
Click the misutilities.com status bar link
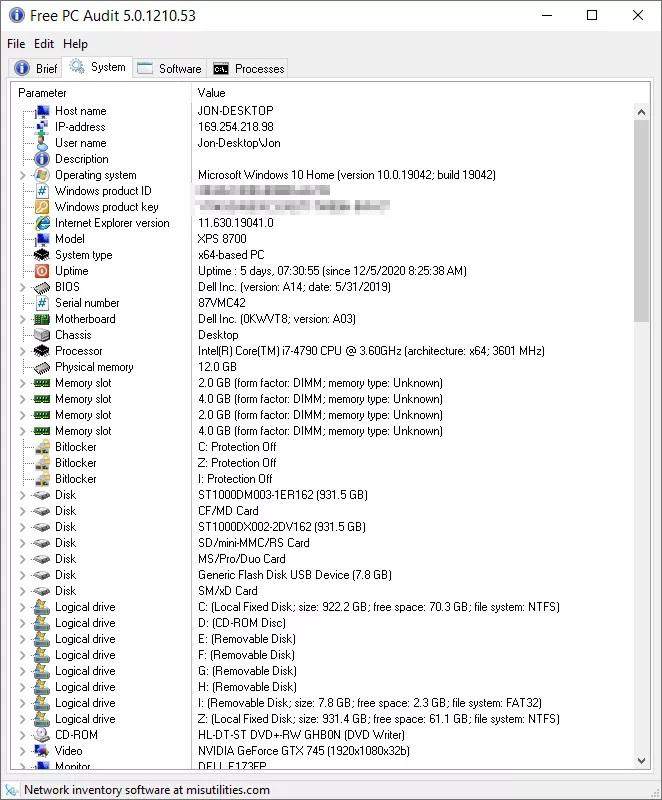146,790
